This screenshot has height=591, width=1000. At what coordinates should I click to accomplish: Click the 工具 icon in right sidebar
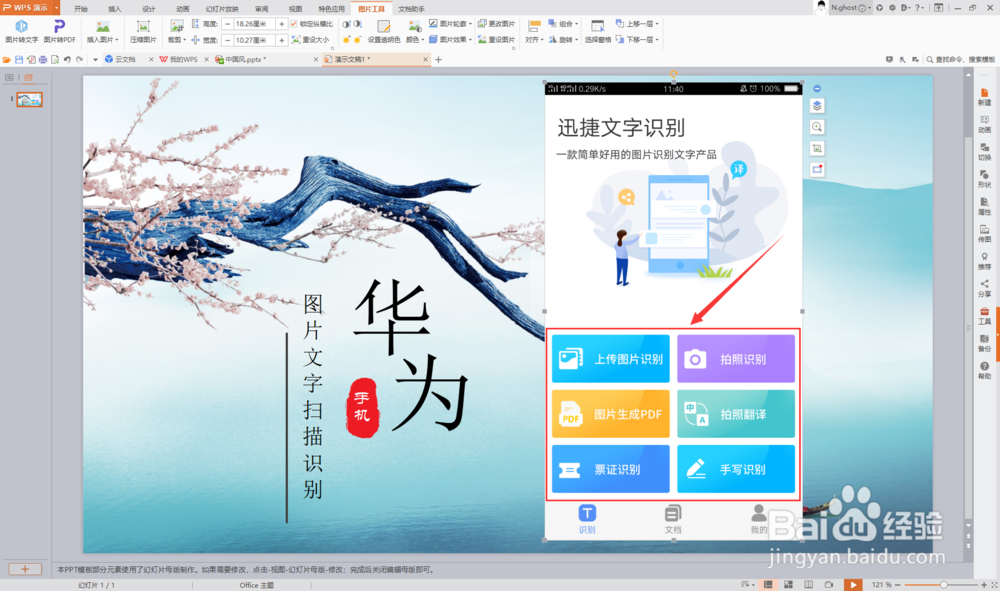(985, 316)
